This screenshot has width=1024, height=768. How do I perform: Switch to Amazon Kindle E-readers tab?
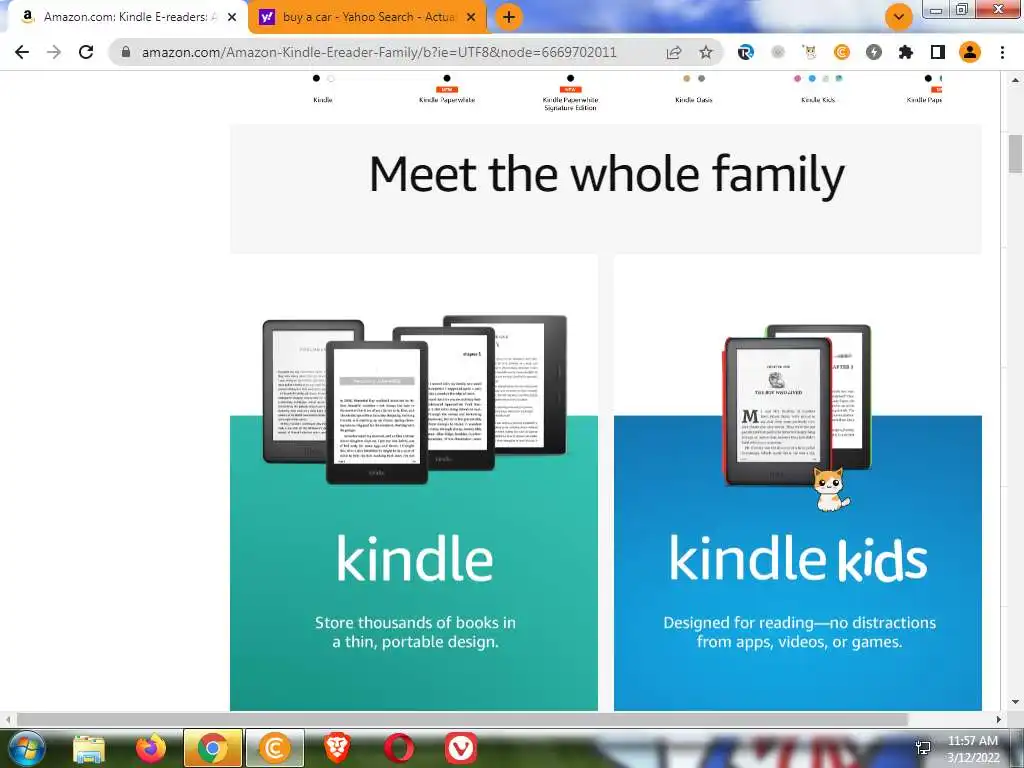[127, 17]
